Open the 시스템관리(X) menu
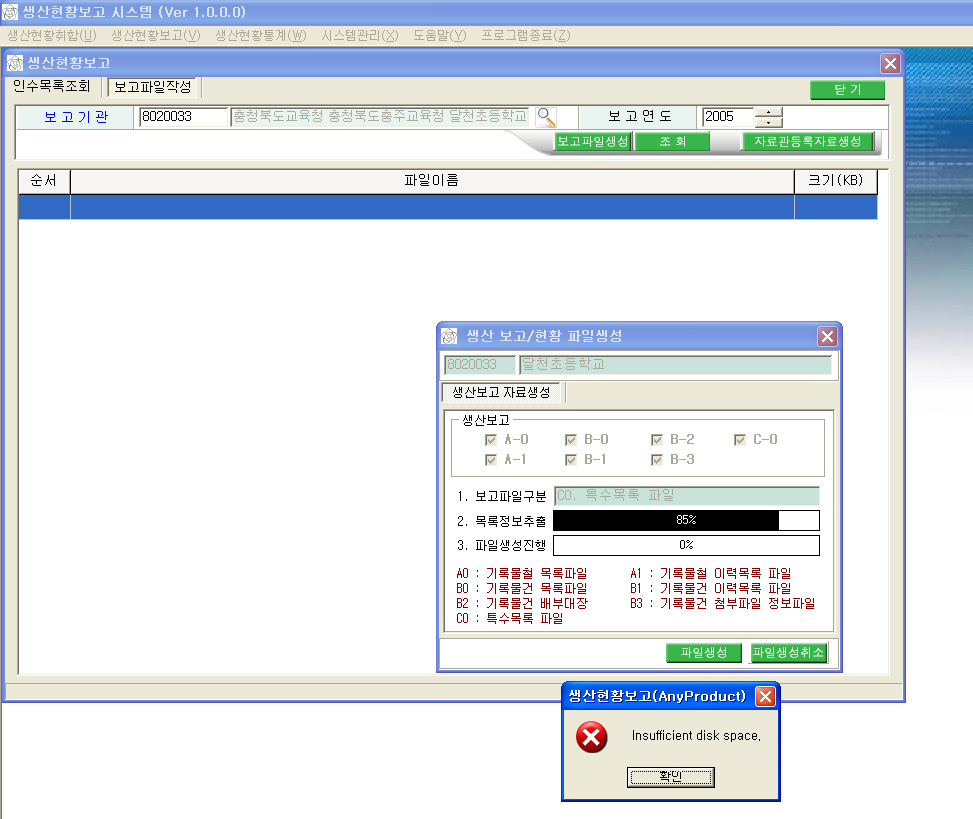Image resolution: width=973 pixels, height=819 pixels. coord(360,35)
